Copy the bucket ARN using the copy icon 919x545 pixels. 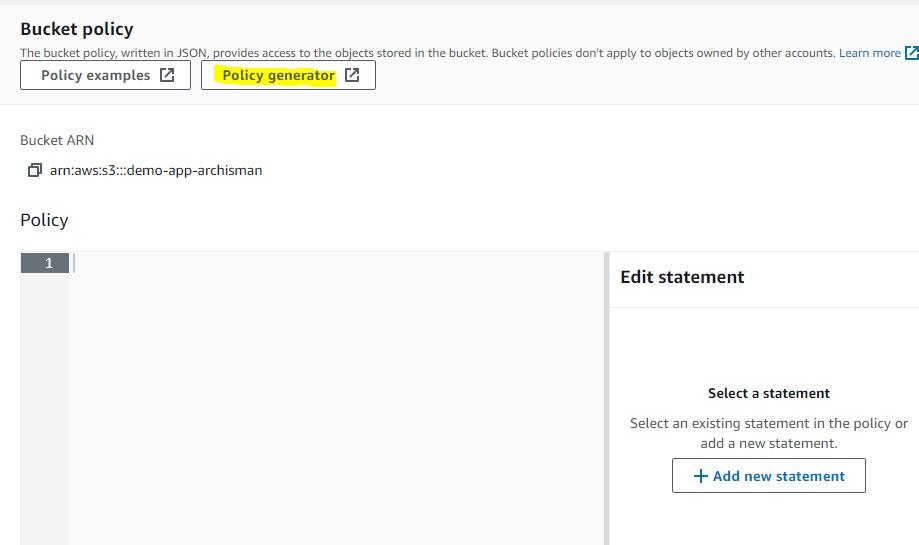tap(35, 170)
